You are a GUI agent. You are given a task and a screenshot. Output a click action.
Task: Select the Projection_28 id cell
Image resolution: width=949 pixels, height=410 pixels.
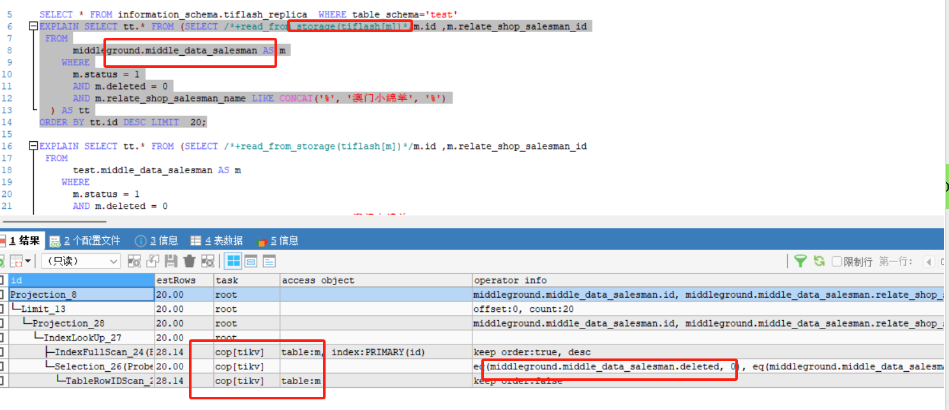click(82, 323)
